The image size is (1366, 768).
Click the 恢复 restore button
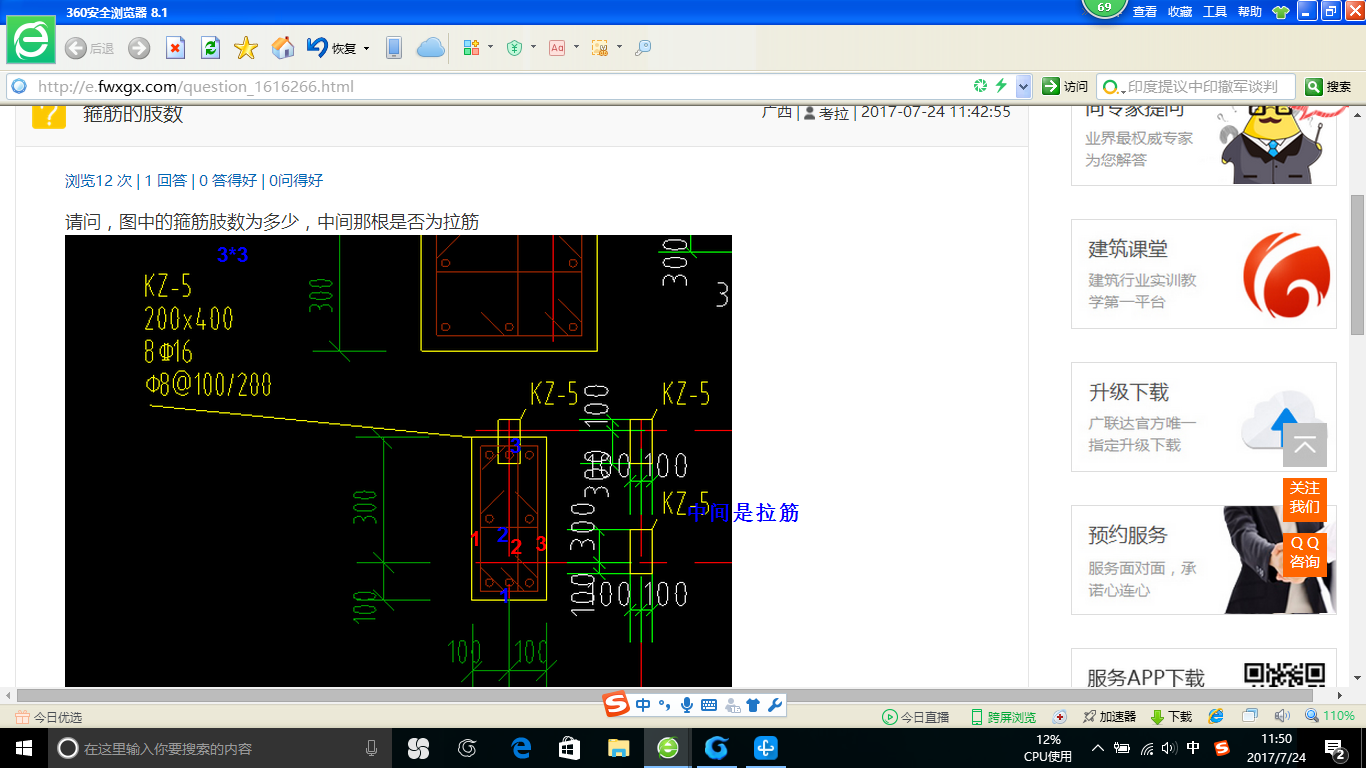(x=331, y=47)
